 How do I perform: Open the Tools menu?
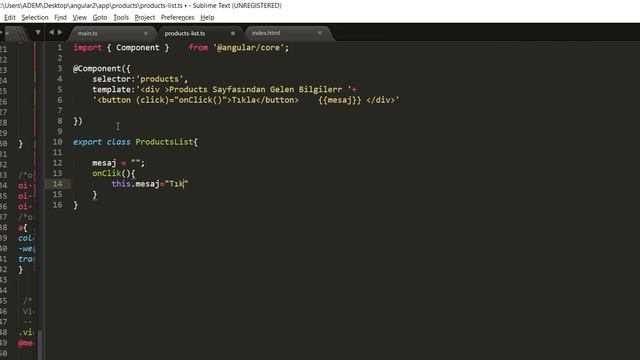tap(121, 18)
